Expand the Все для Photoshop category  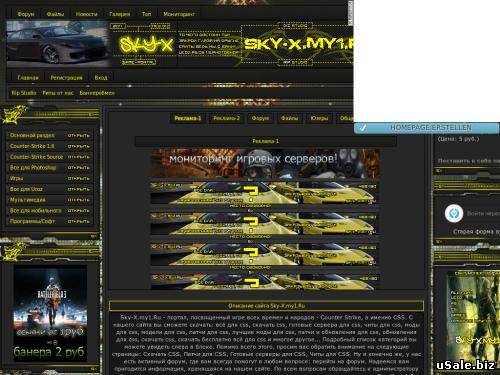pos(79,168)
